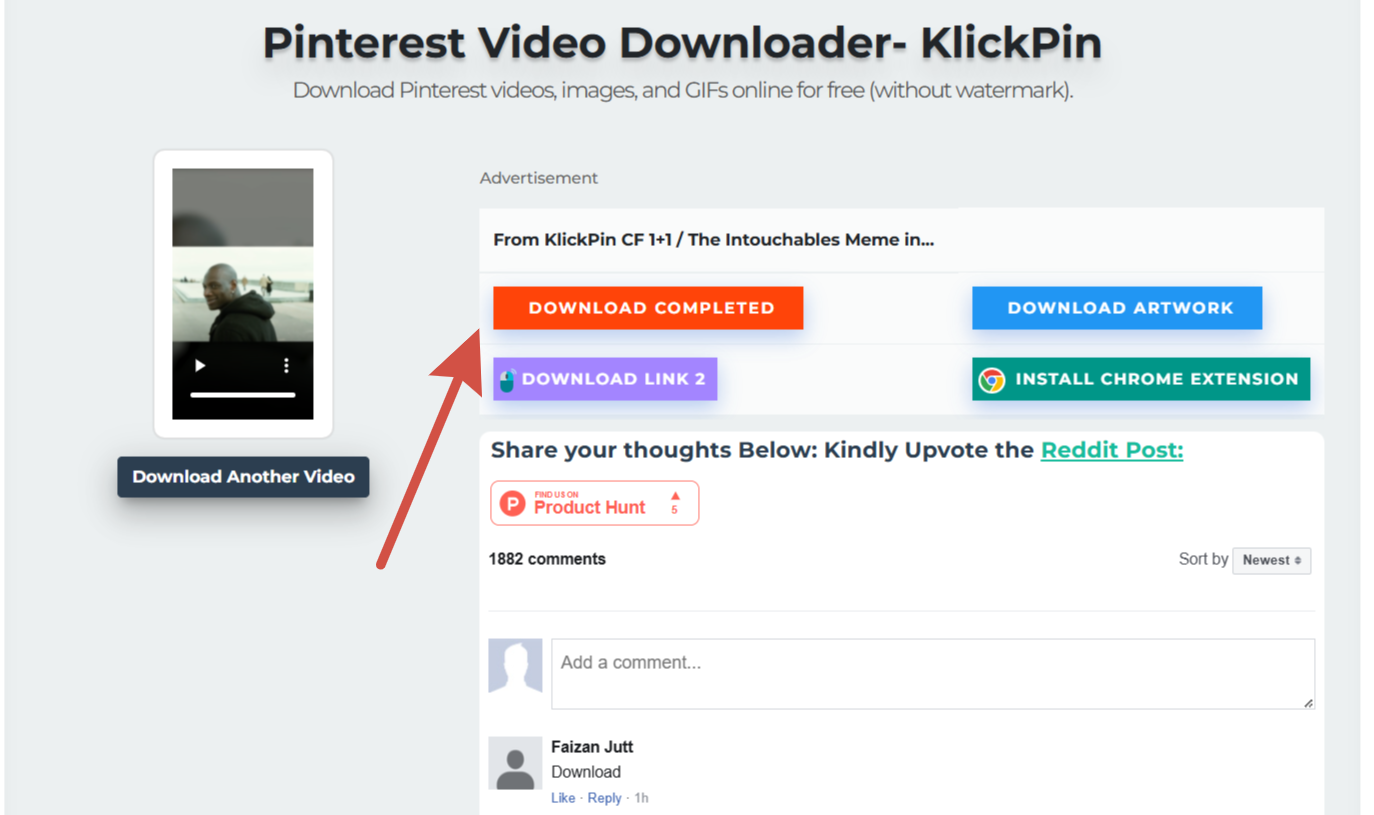Open video preview three-dot options menu

(x=286, y=366)
